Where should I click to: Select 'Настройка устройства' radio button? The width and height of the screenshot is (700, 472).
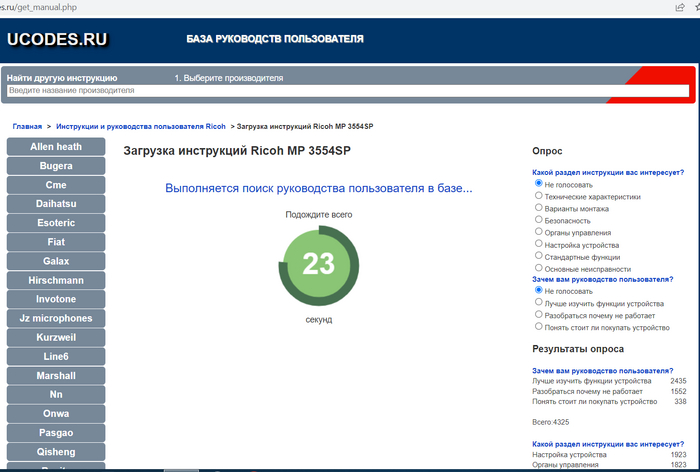pyautogui.click(x=539, y=244)
